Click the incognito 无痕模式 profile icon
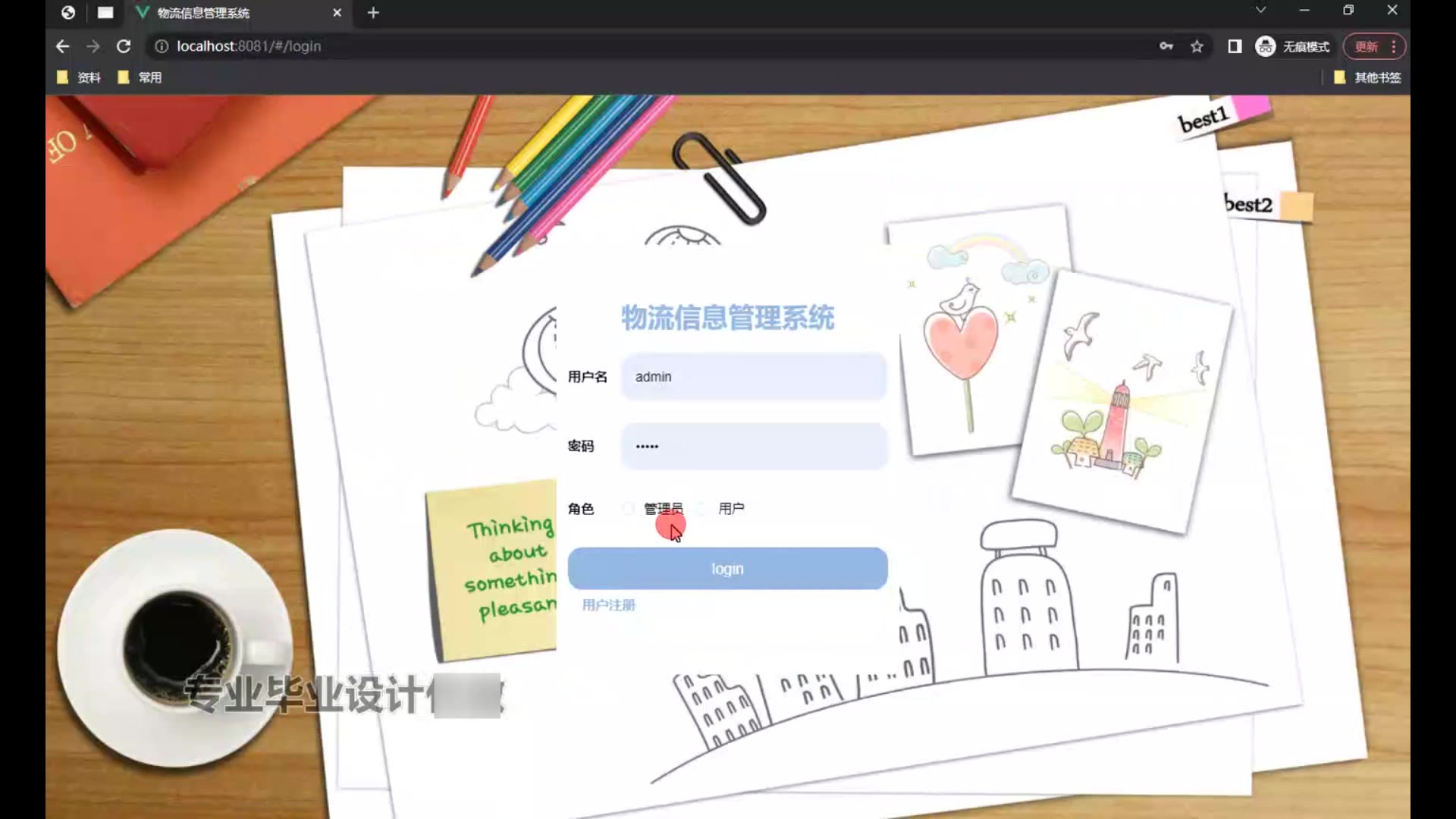 coord(1265,46)
